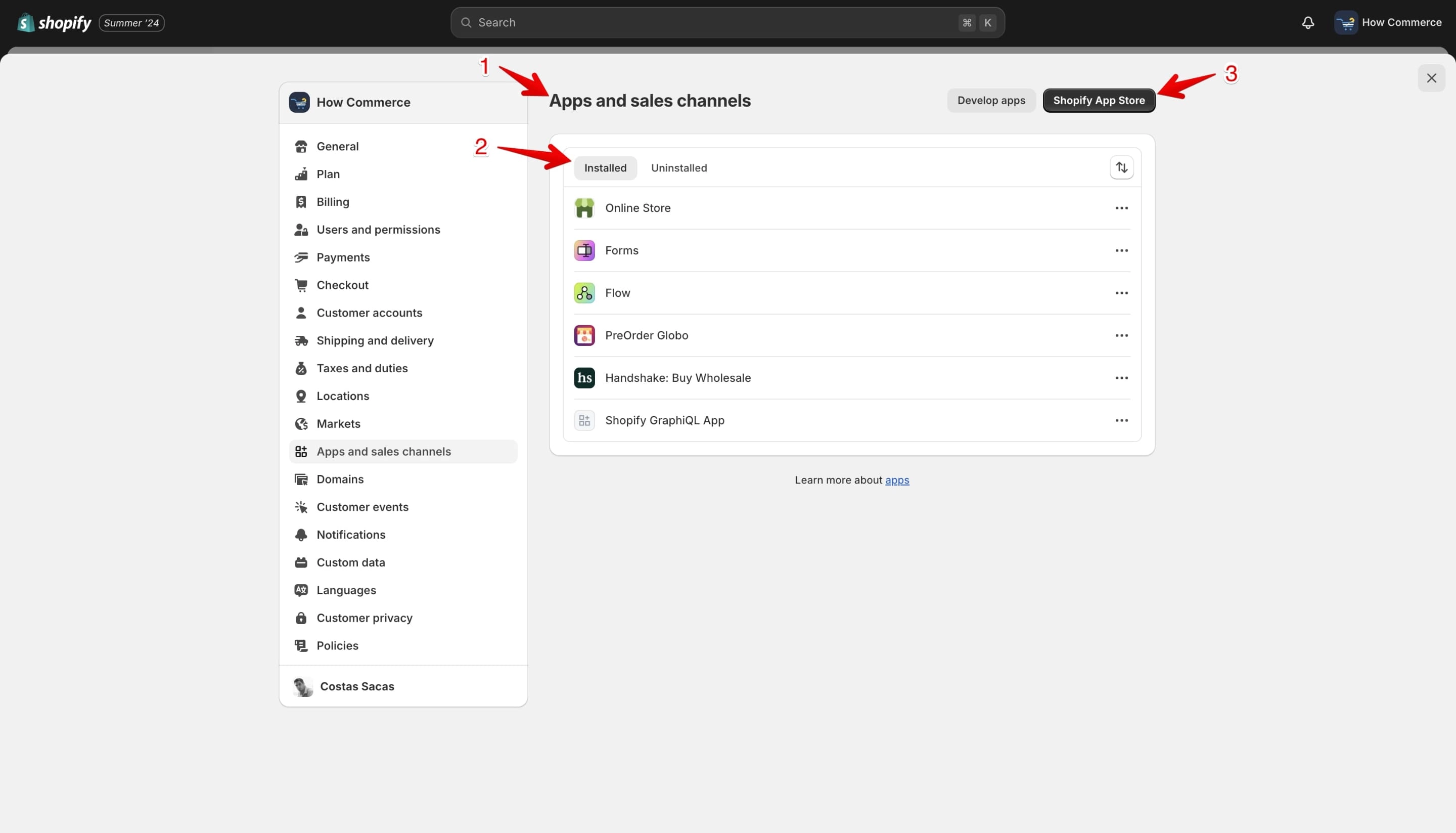Click the Markets globe icon

pyautogui.click(x=301, y=424)
